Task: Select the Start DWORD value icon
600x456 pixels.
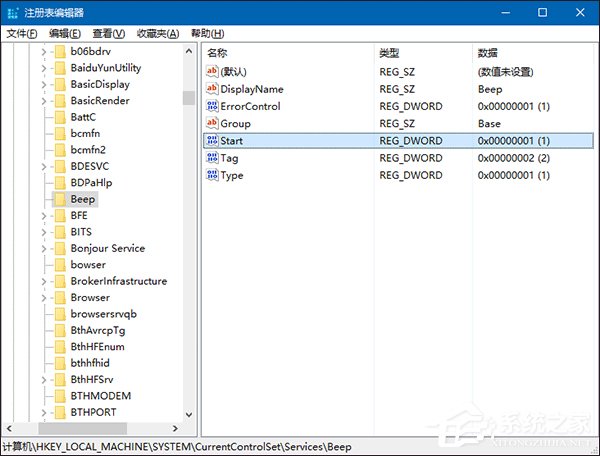Action: tap(212, 140)
